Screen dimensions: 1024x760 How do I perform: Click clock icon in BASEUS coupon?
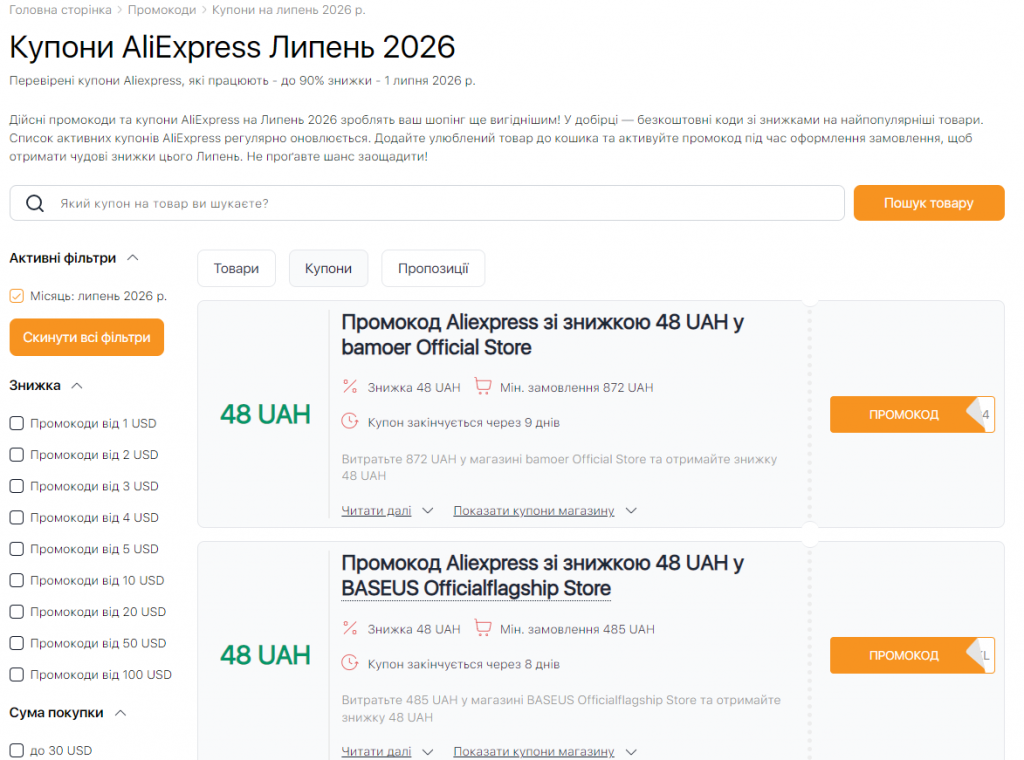coord(350,663)
